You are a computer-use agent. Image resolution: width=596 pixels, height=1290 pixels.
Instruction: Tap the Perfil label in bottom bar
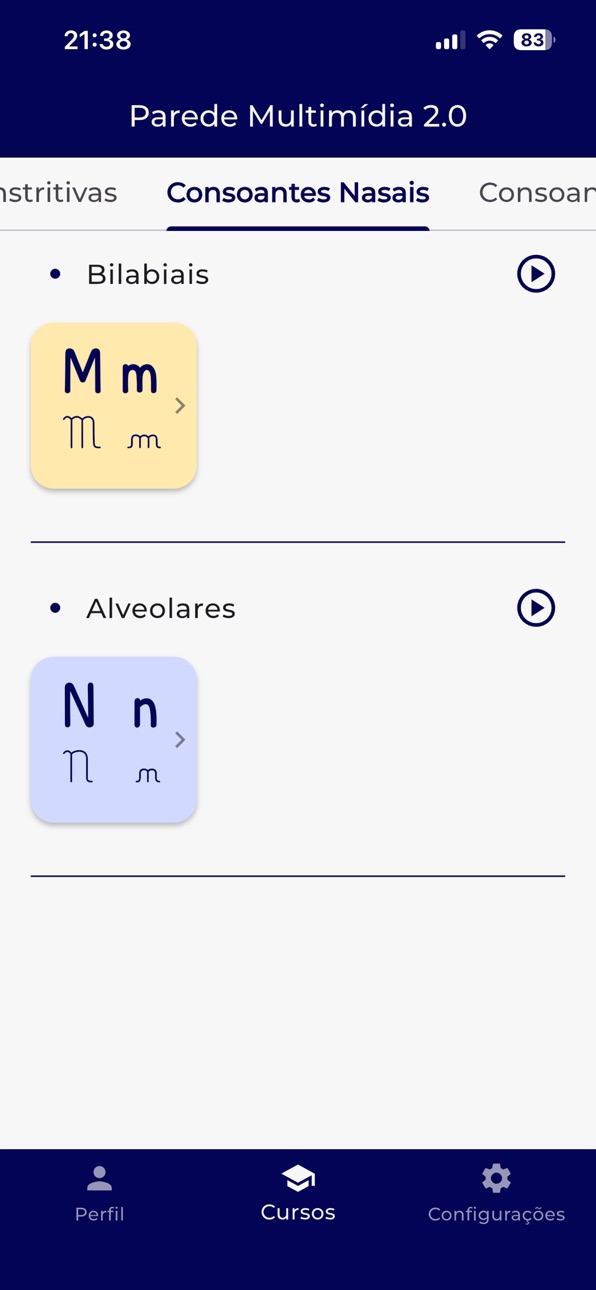pos(99,1214)
